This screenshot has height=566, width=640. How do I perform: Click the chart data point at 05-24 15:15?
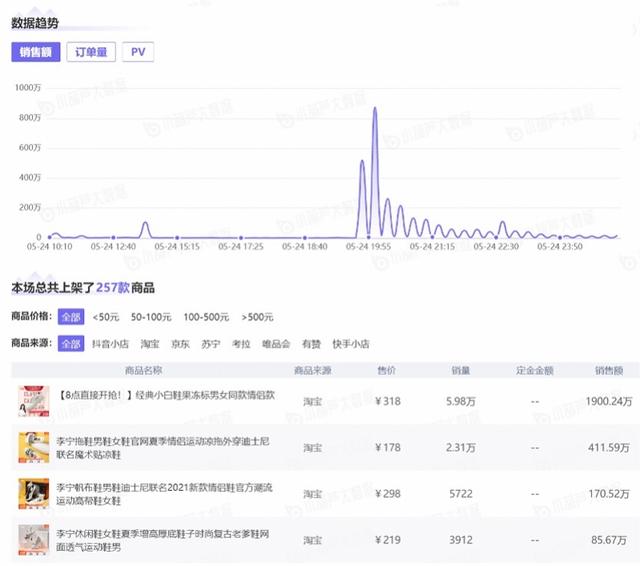177,237
